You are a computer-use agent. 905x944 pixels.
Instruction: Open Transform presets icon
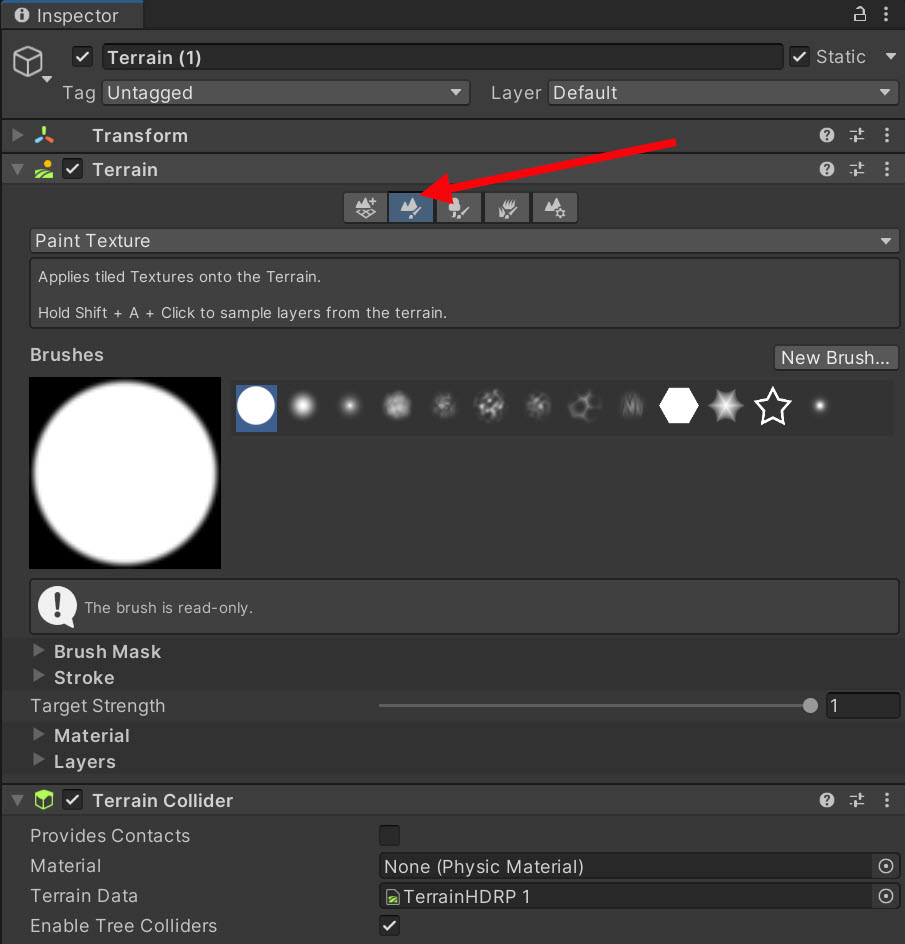857,135
